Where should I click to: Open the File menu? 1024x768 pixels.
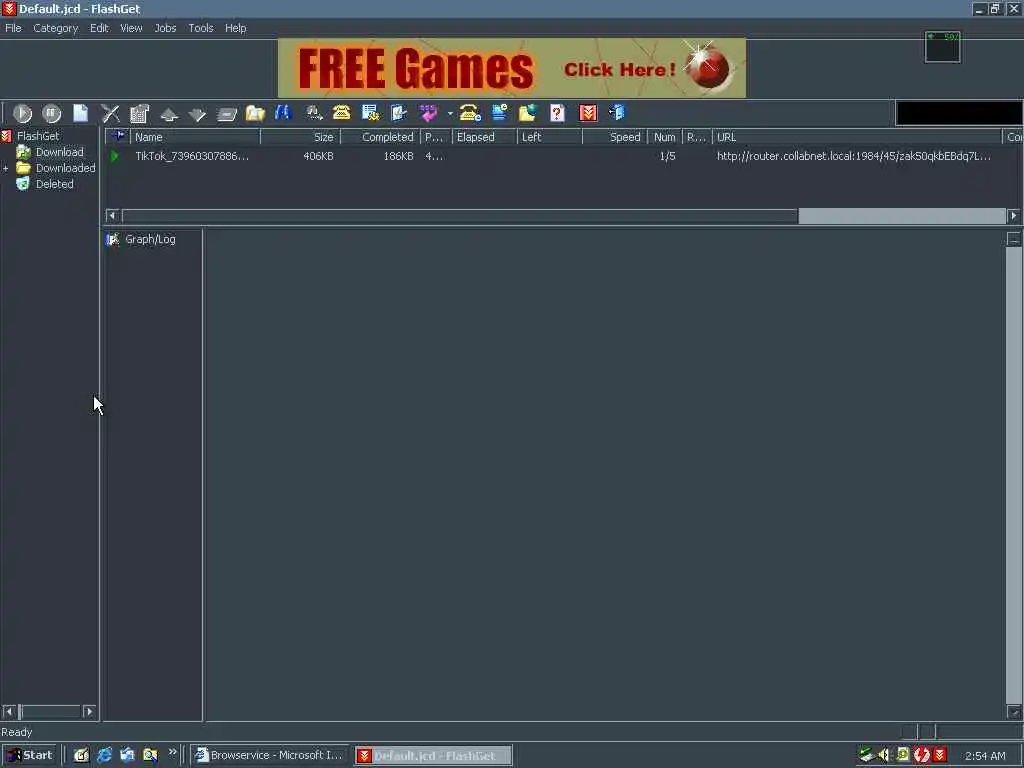pos(13,28)
